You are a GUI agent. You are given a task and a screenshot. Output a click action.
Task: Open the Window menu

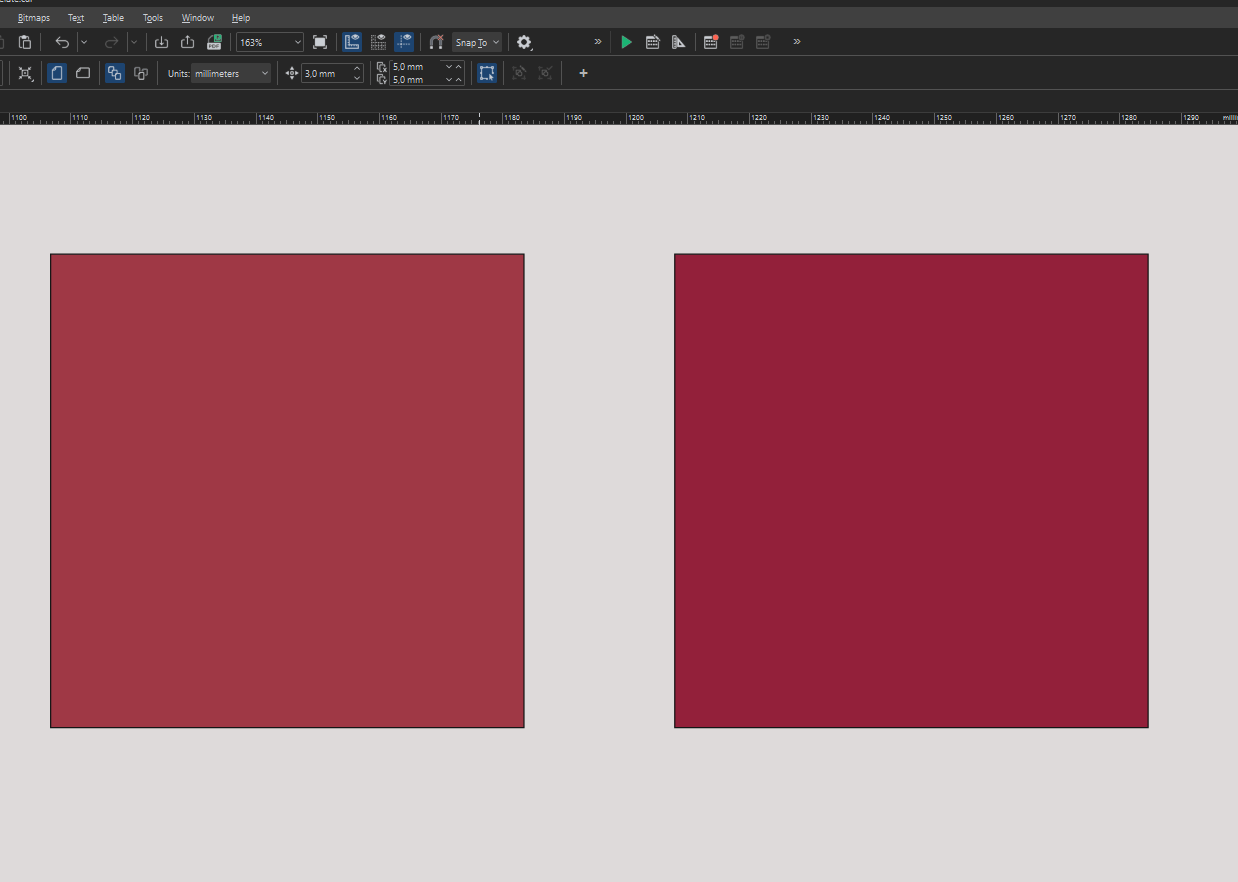(198, 18)
